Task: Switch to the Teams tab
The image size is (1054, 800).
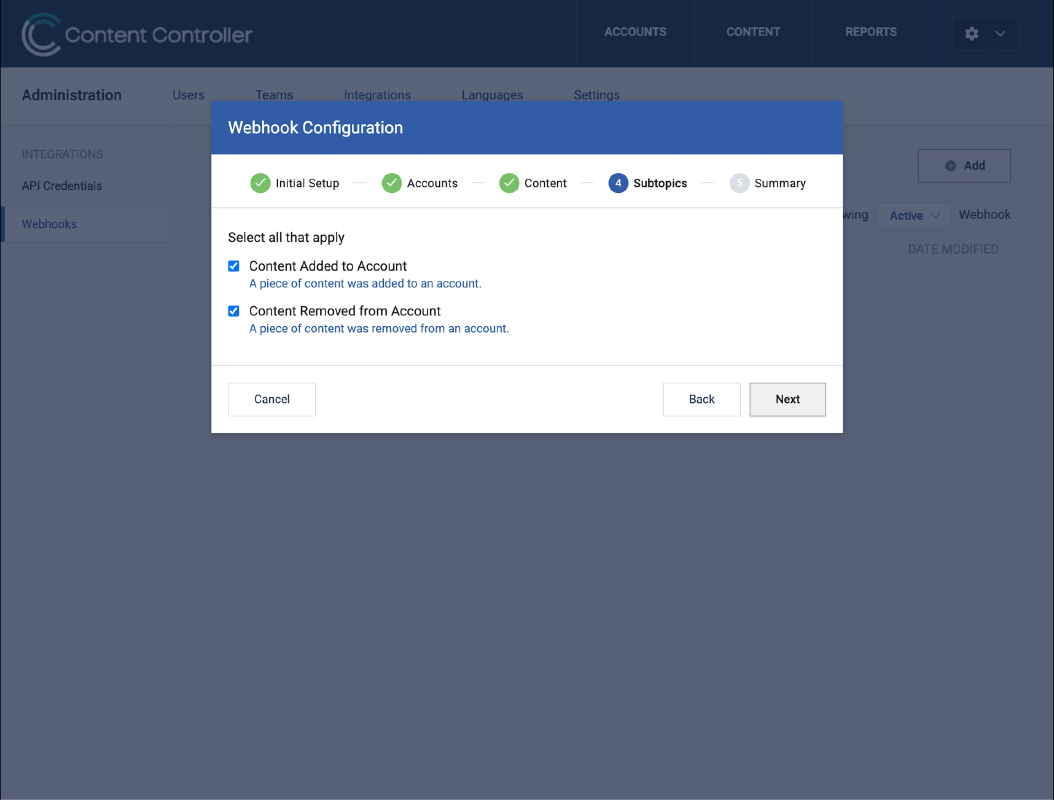Action: (x=274, y=95)
